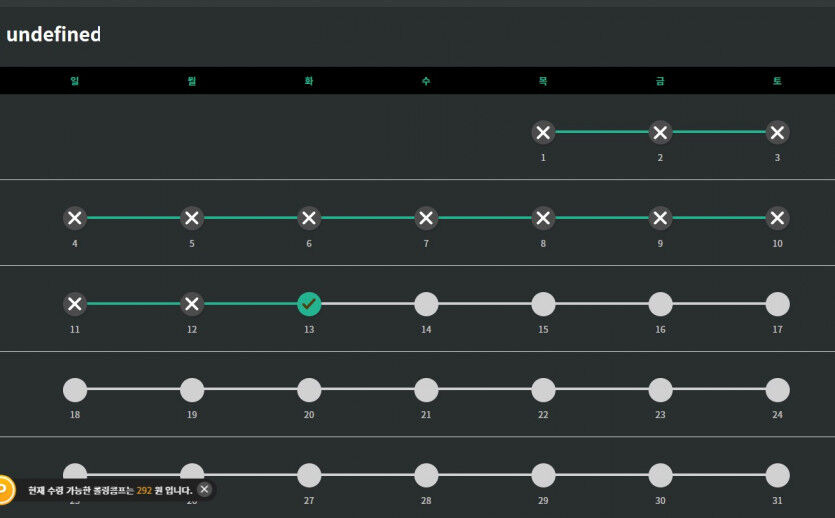This screenshot has width=835, height=518.
Task: Click the gray circle for day 23
Action: pos(660,390)
